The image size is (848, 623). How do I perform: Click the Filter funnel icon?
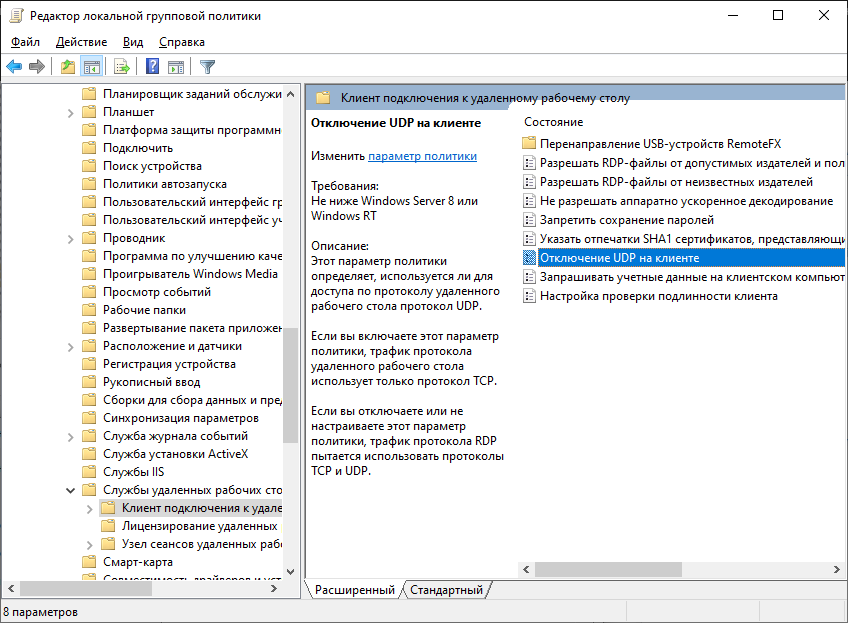pyautogui.click(x=207, y=67)
